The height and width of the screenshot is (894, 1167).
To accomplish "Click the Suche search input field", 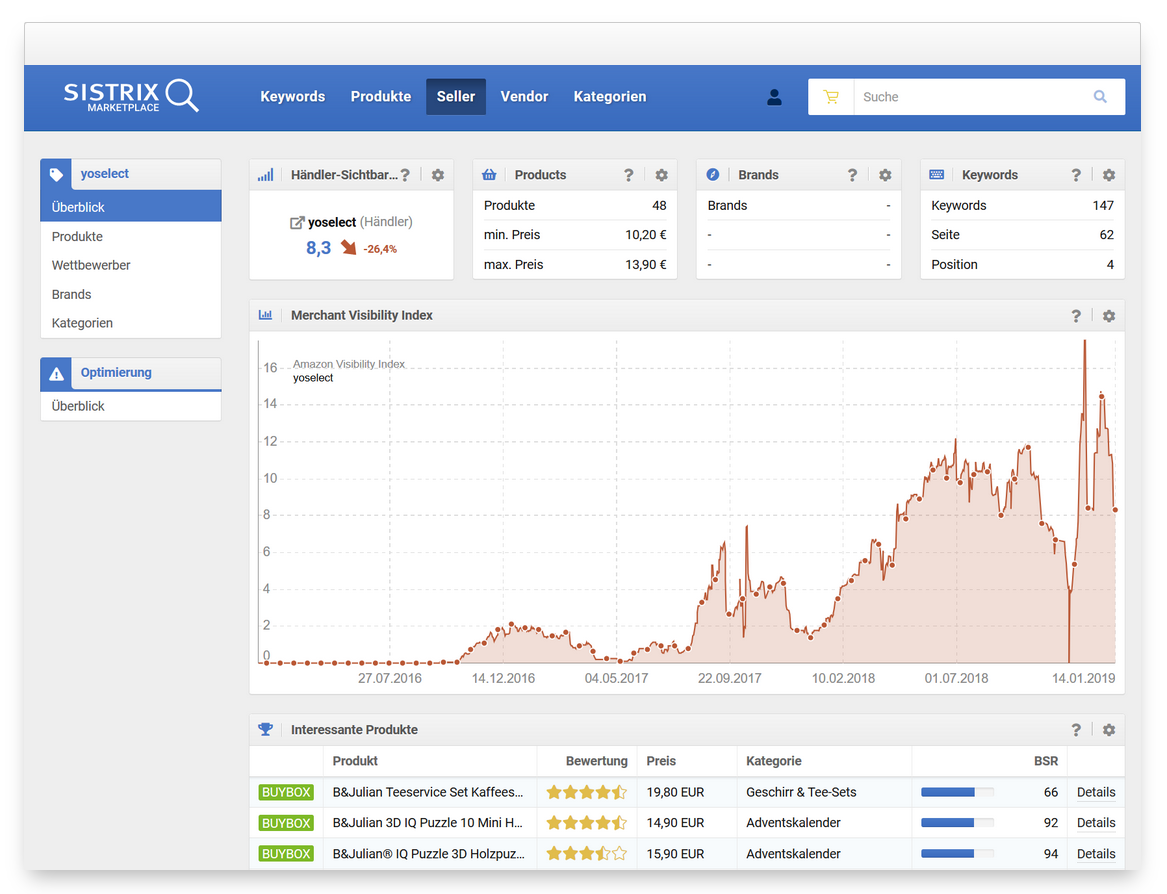I will click(970, 97).
